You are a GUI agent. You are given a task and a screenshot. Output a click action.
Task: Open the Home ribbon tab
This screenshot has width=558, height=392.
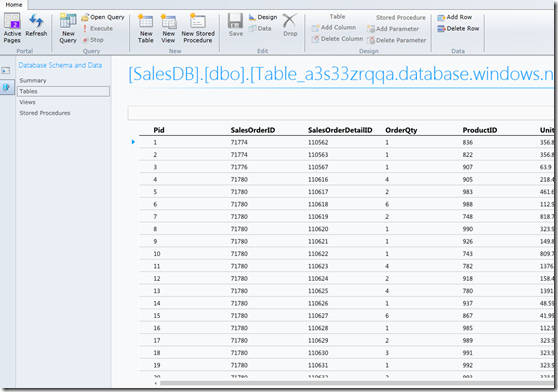[x=14, y=5]
